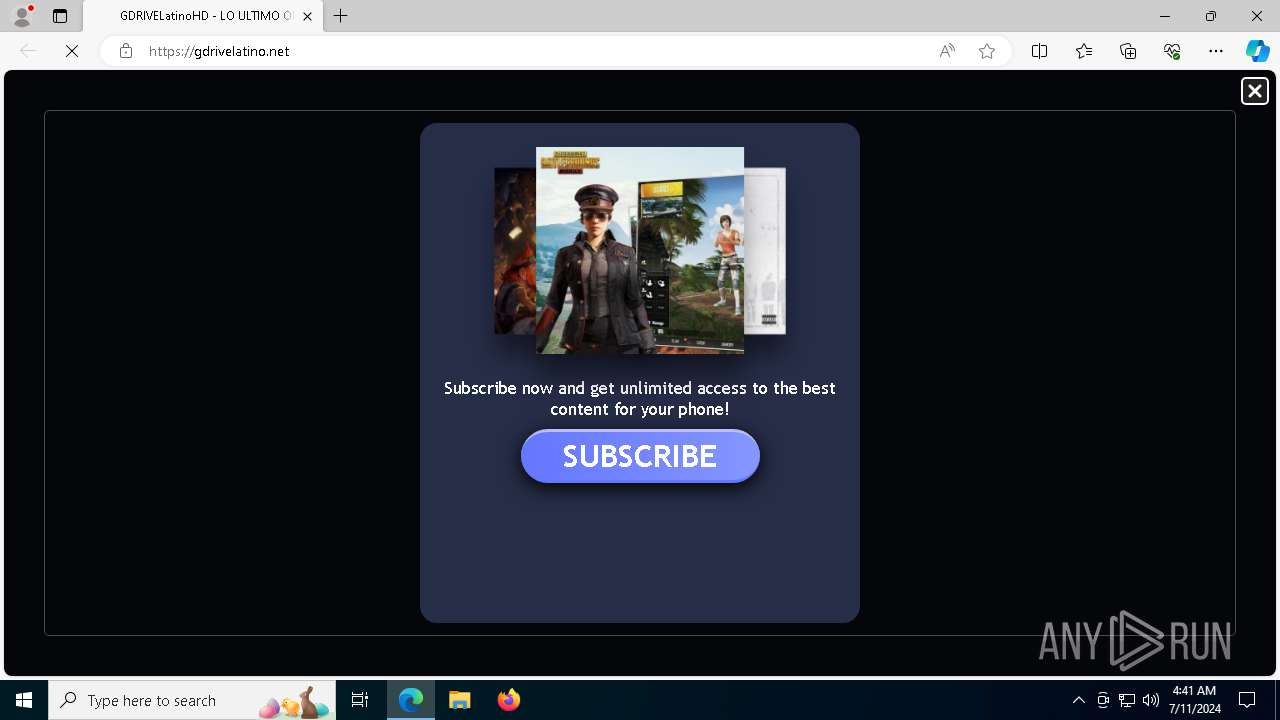Viewport: 1280px width, 720px height.
Task: Restore down the Edge window
Action: [x=1210, y=16]
